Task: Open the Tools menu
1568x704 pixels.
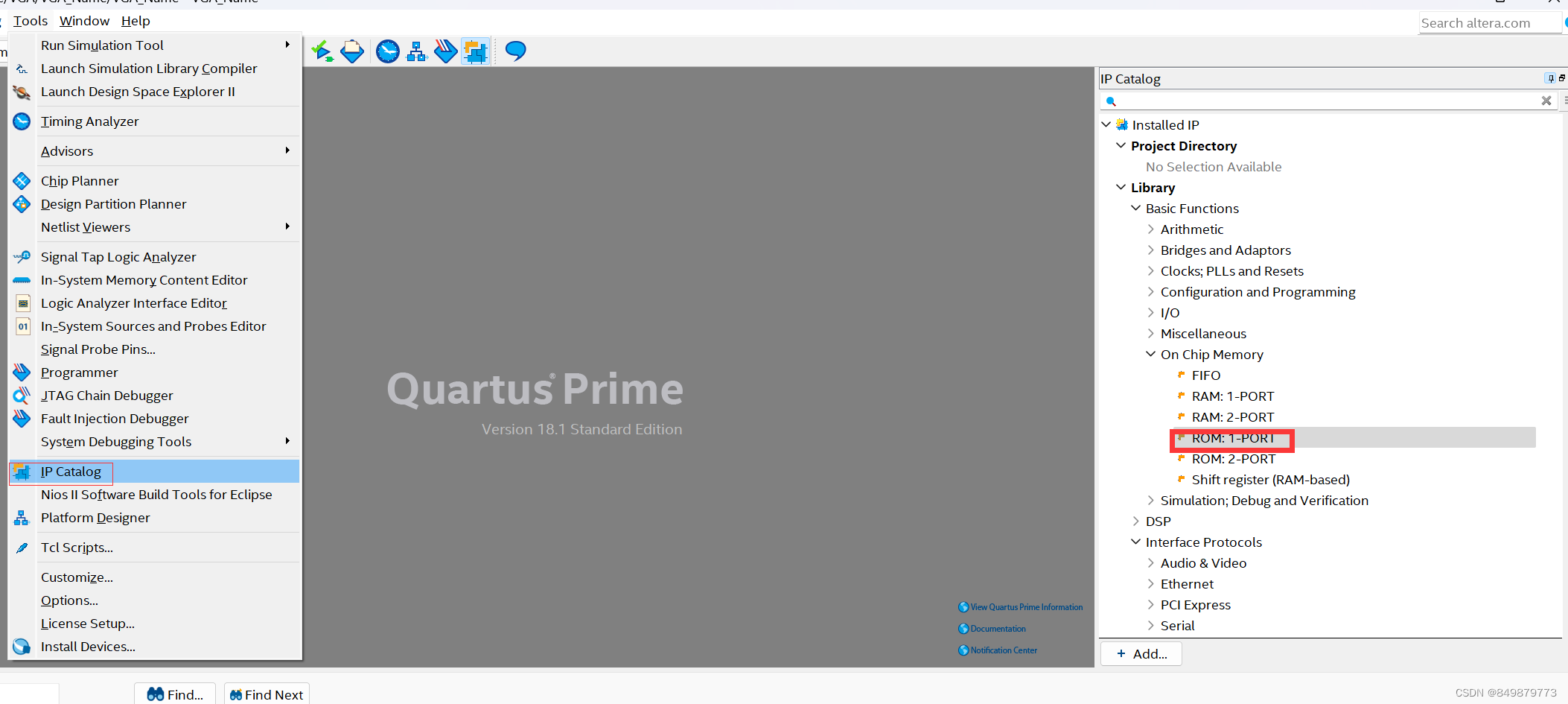Action: (31, 21)
